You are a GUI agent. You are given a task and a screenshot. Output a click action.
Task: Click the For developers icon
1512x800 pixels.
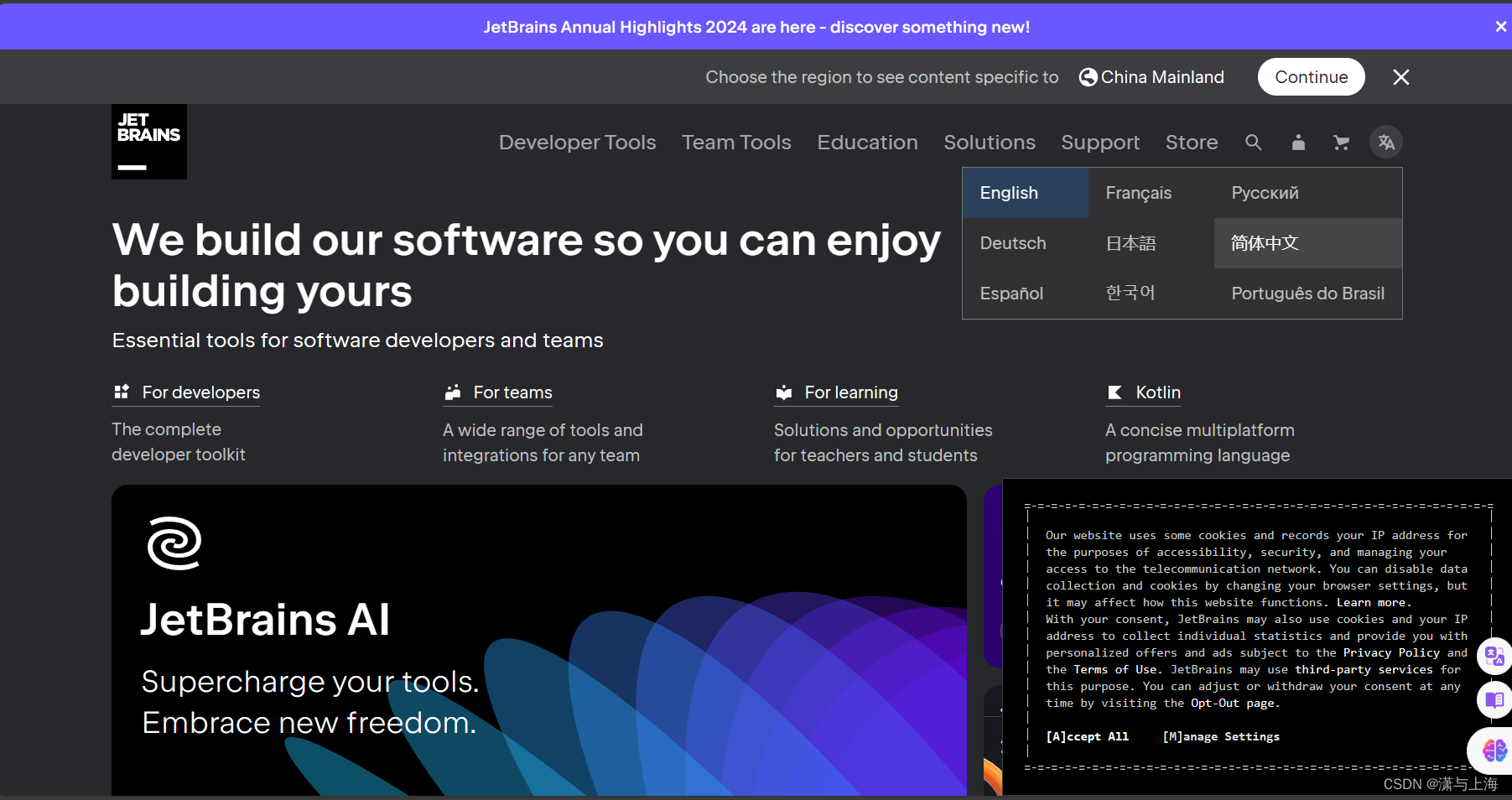pos(122,392)
